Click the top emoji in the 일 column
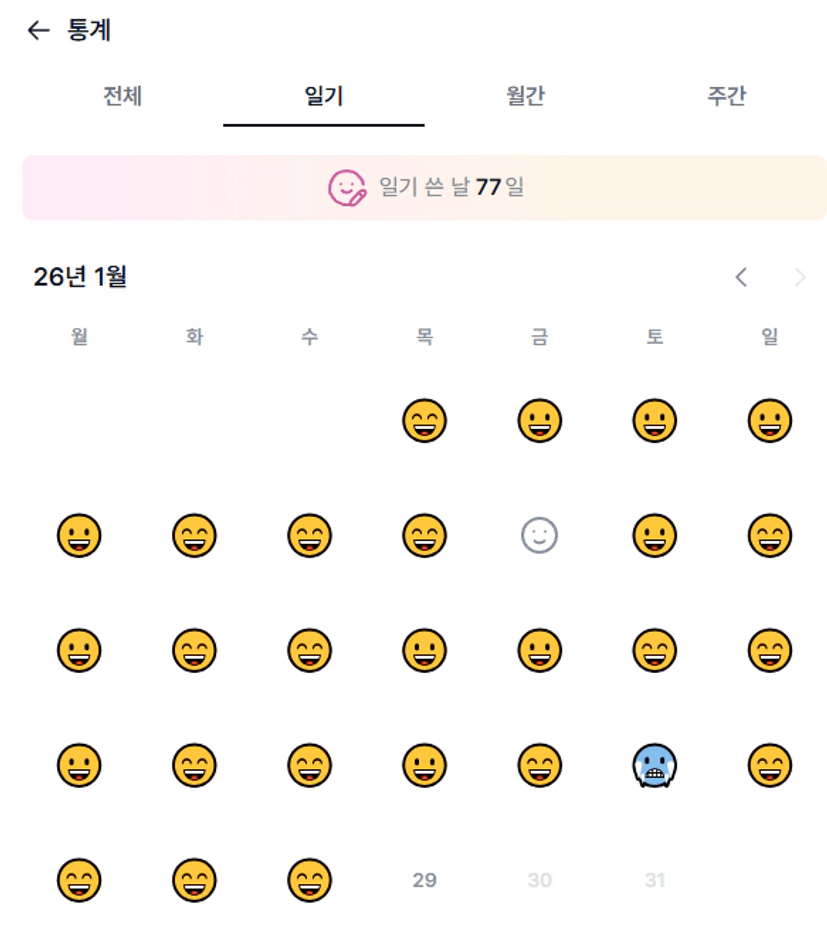Viewport: 827px width, 936px height. pos(769,421)
